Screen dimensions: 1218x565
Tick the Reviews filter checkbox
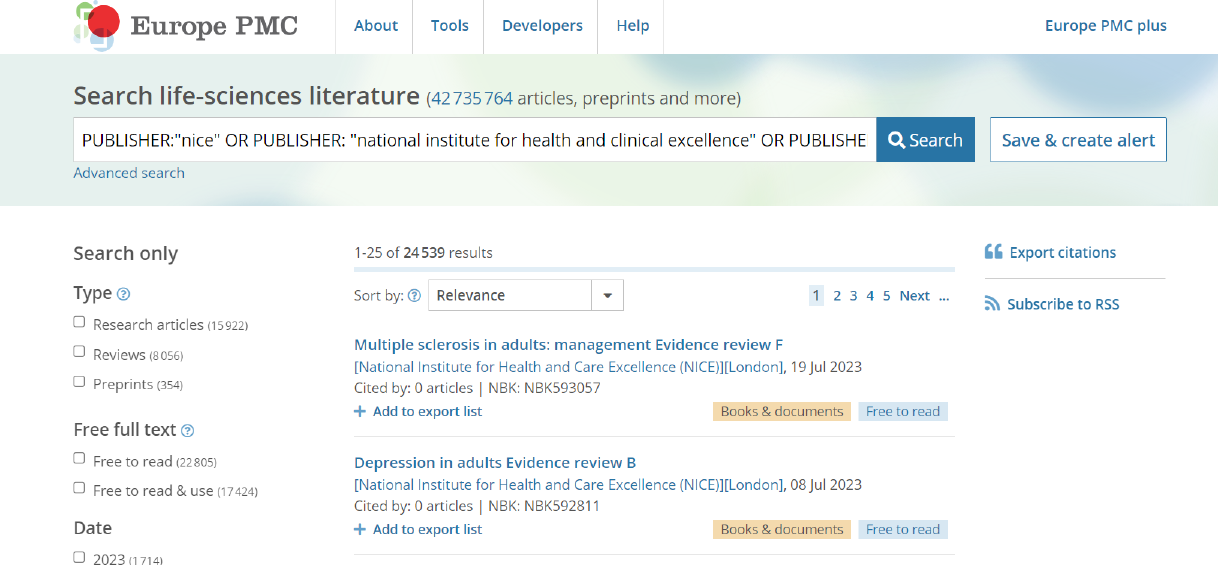coord(79,351)
